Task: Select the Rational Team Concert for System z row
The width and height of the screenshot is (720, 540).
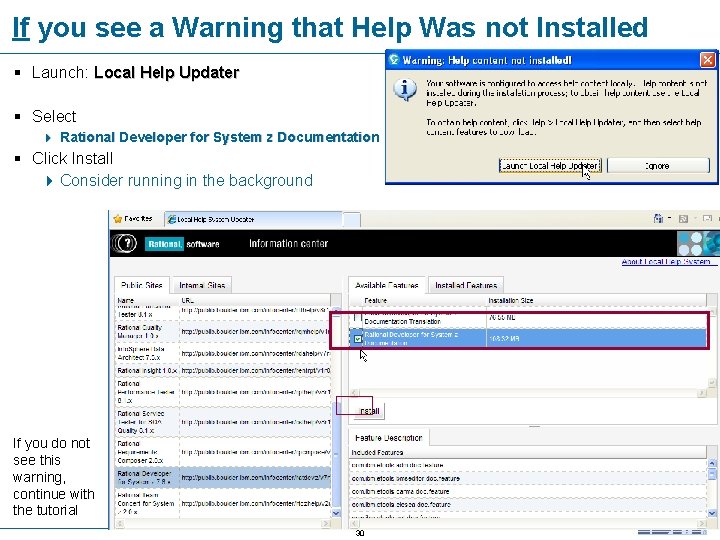Action: coord(223,503)
